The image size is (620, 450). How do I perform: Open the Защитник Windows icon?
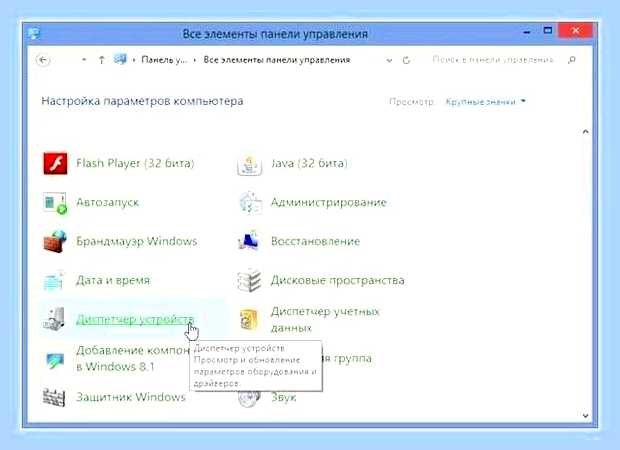[54, 397]
